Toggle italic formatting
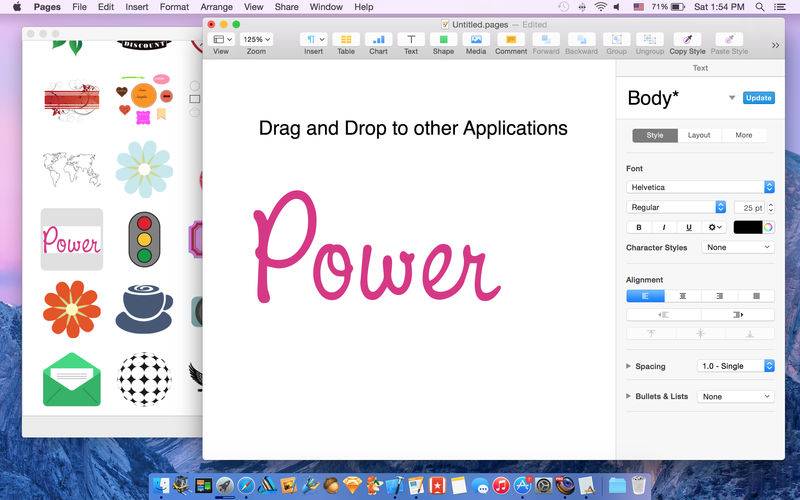Screen dimensions: 800x500 [x=664, y=228]
